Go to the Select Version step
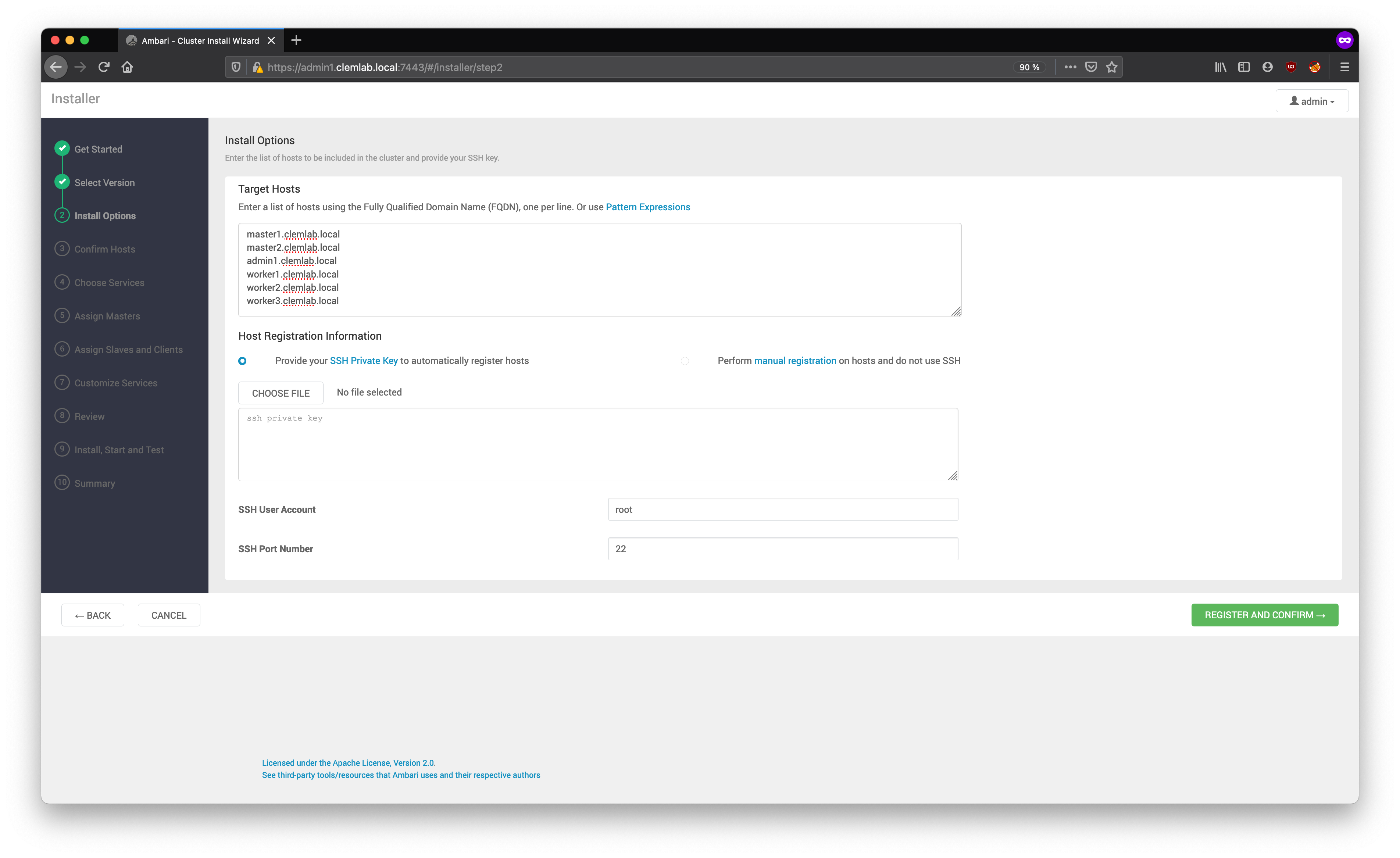 (104, 182)
